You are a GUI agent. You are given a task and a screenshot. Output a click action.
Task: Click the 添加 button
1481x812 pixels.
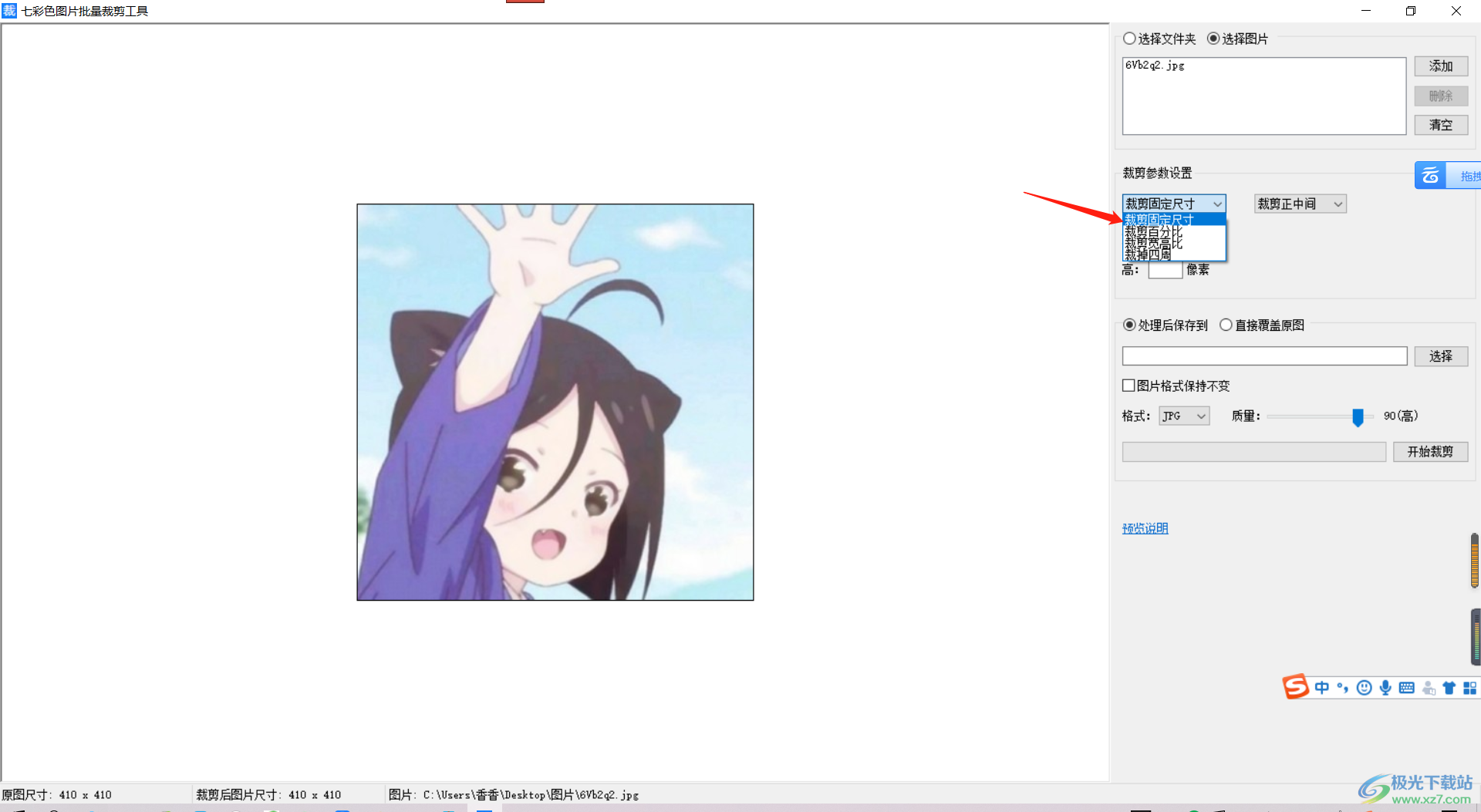click(1441, 66)
